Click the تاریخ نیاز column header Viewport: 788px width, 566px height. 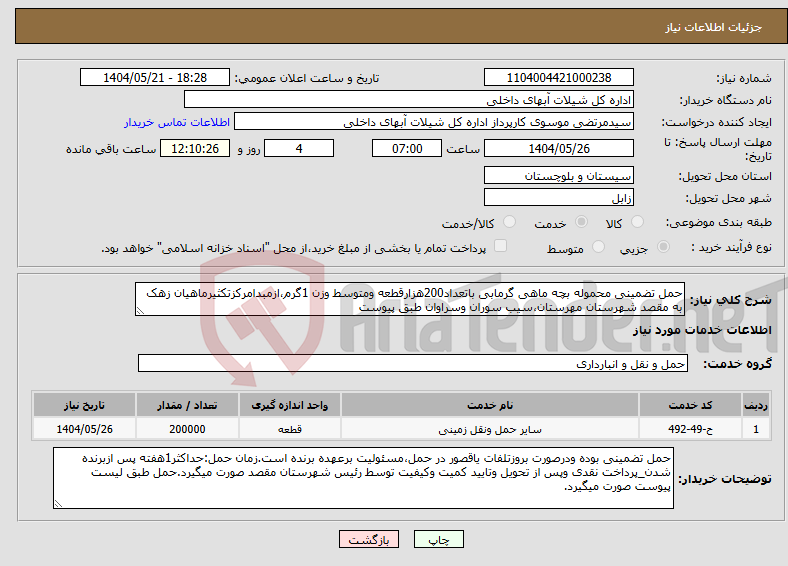(84, 405)
